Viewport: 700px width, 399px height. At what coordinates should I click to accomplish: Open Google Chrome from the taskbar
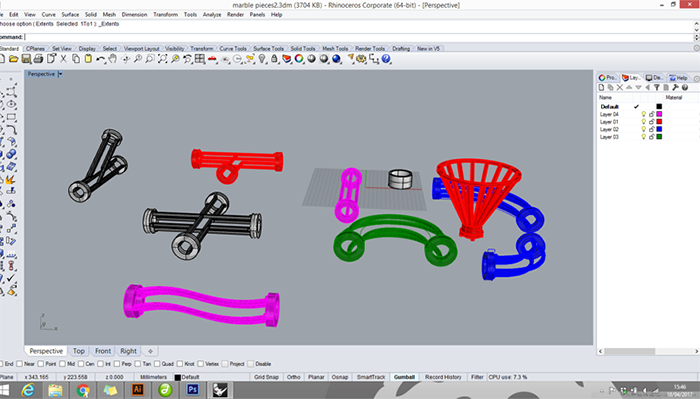(83, 390)
